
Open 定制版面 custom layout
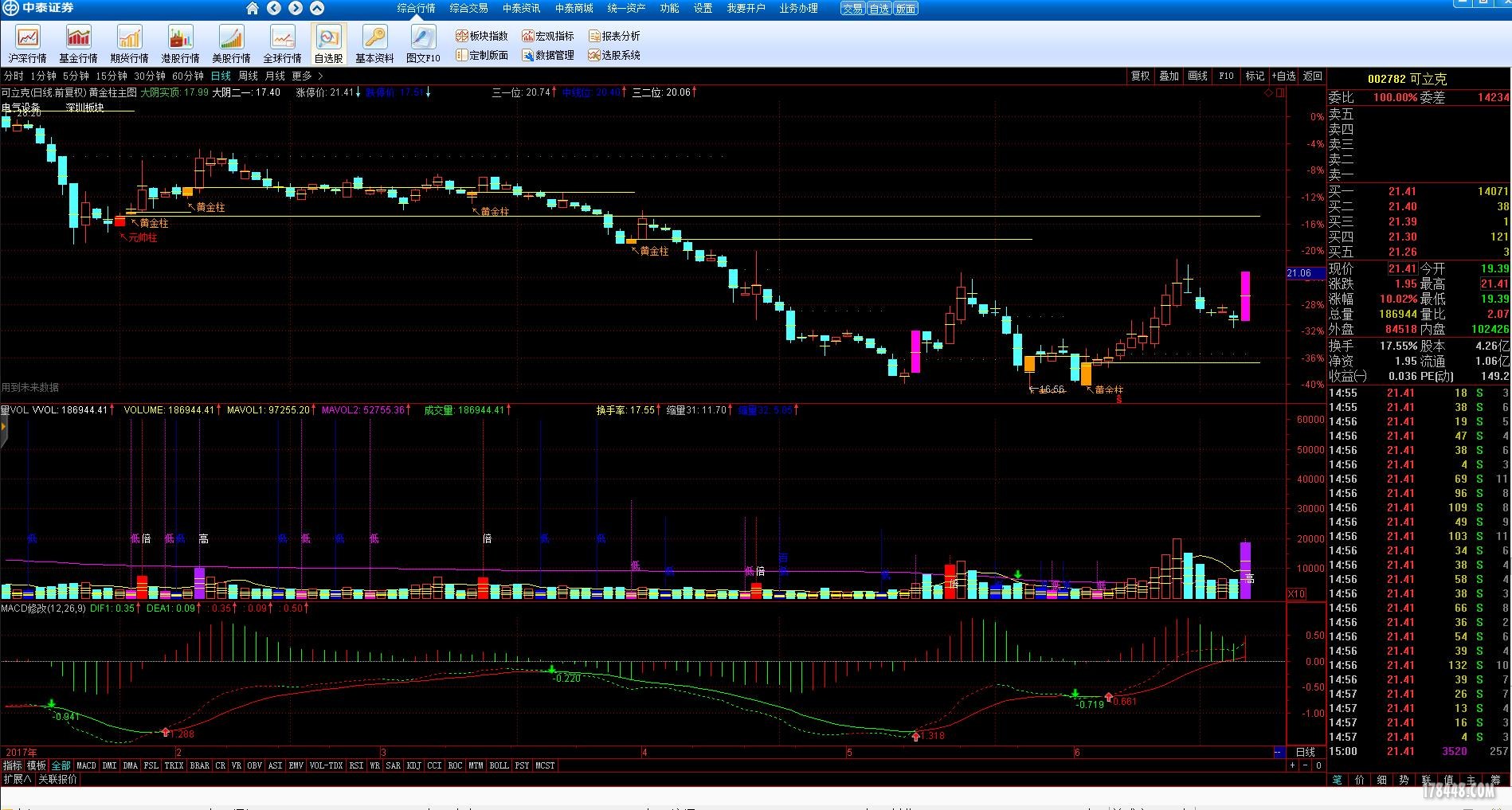(481, 55)
